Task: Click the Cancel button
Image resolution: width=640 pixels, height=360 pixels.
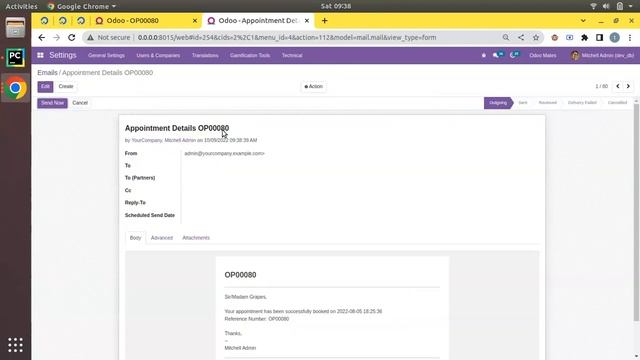Action: point(80,103)
